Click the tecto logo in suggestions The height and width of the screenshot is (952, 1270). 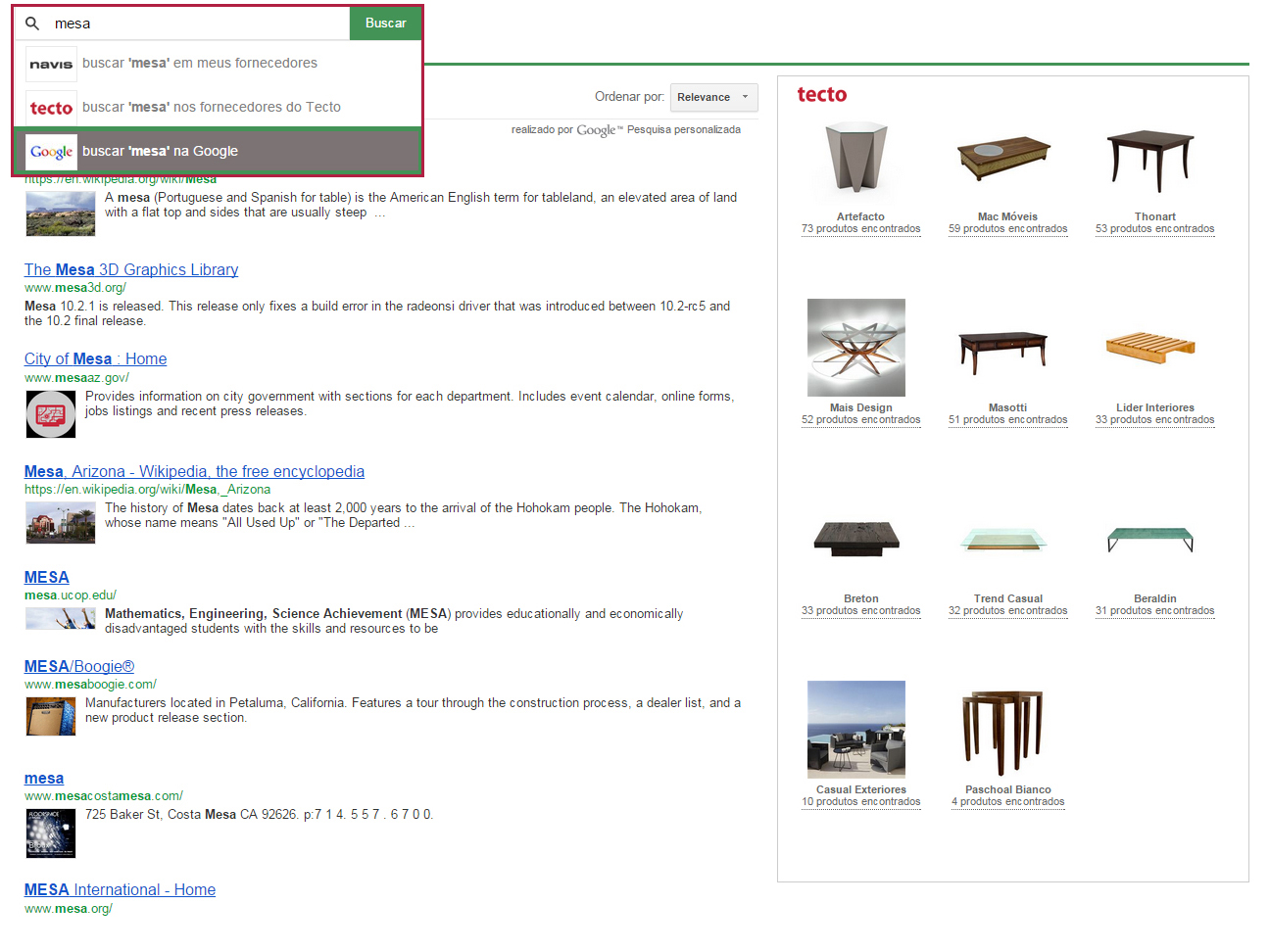[51, 108]
